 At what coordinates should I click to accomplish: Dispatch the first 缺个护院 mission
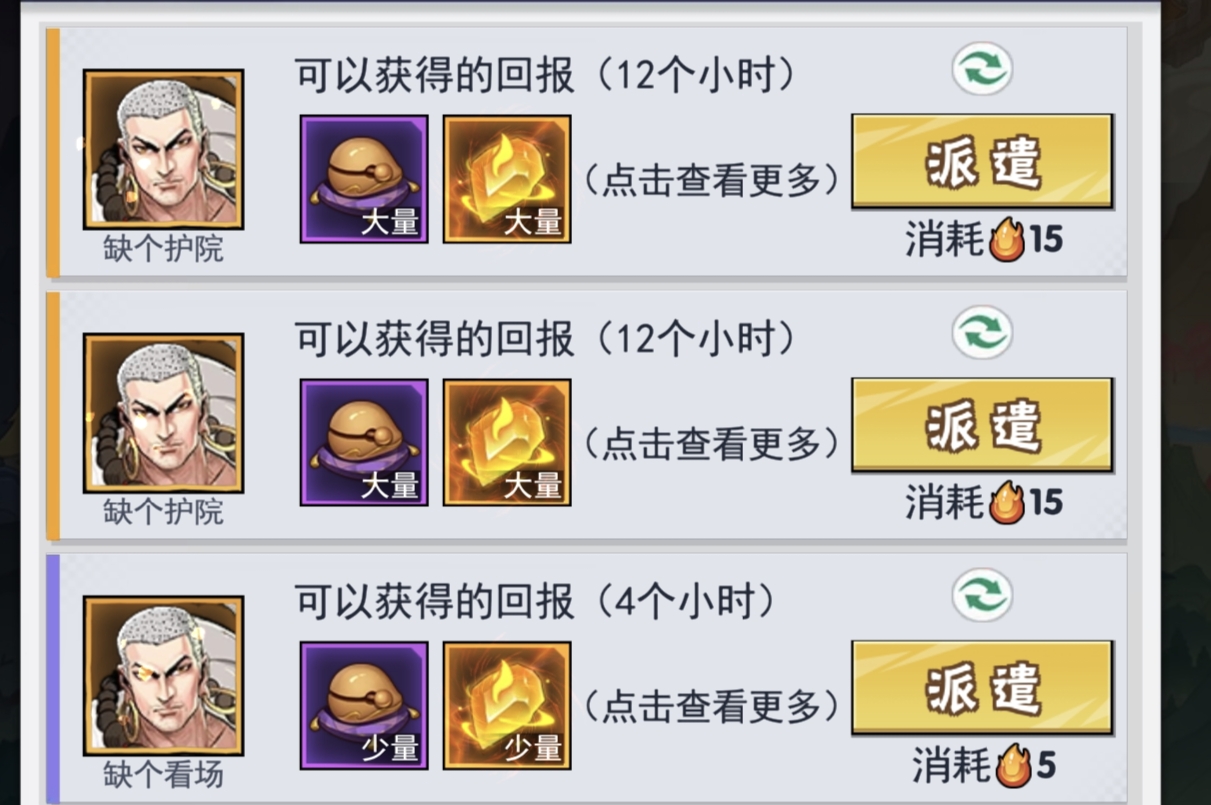pyautogui.click(x=982, y=161)
